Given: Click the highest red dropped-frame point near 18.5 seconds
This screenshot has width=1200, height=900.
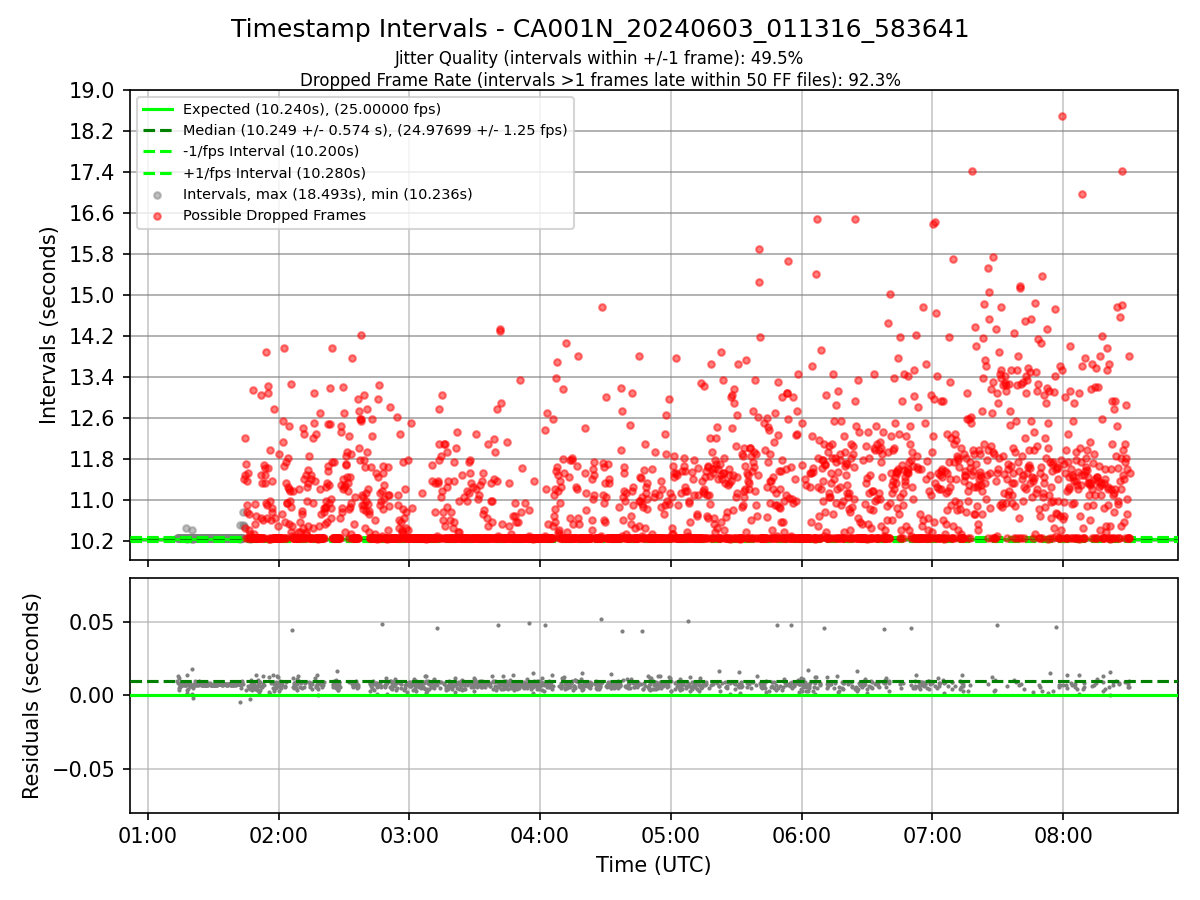Looking at the screenshot, I should [x=1062, y=116].
